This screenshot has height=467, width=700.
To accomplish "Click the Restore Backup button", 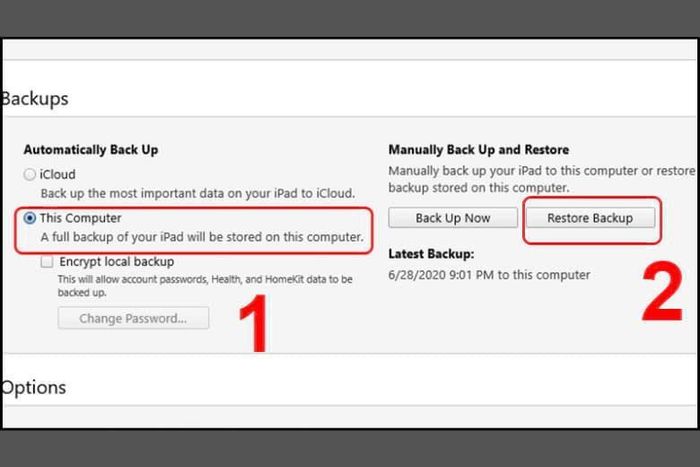I will 590,218.
